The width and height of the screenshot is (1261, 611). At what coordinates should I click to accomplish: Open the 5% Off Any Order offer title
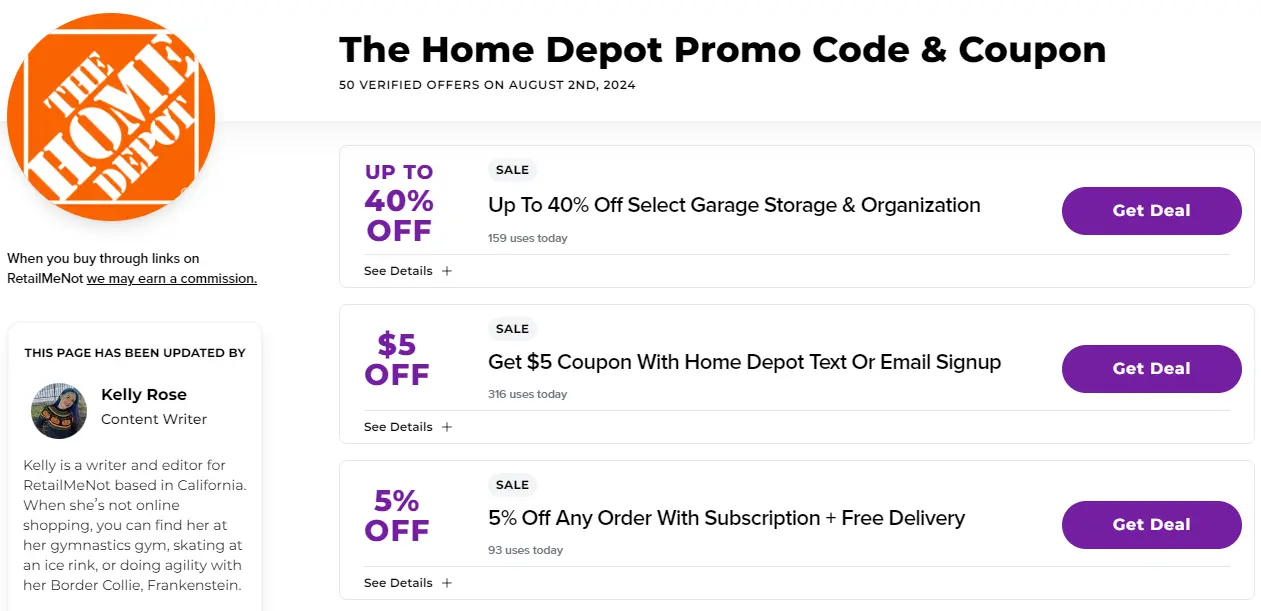[726, 518]
